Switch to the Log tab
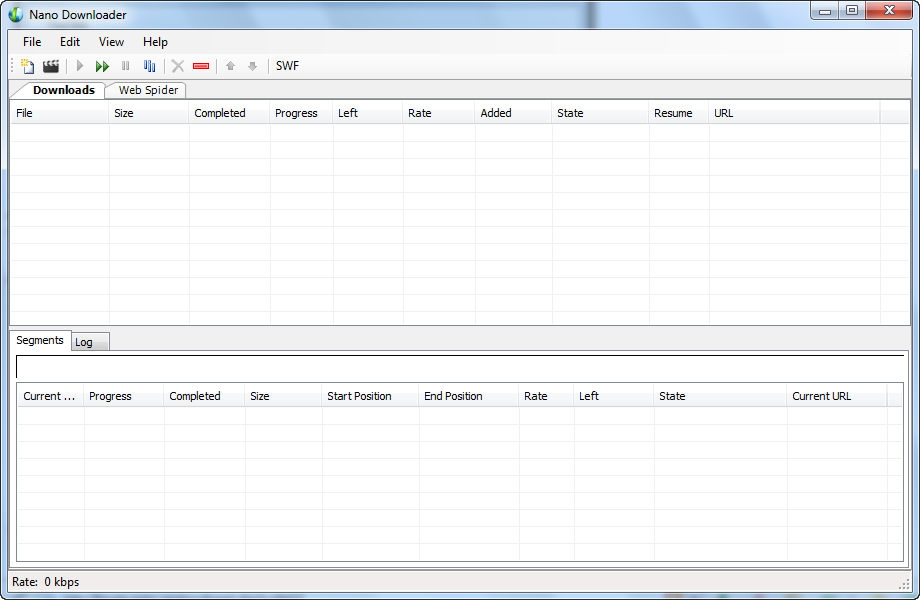The height and width of the screenshot is (600, 920). pyautogui.click(x=85, y=342)
